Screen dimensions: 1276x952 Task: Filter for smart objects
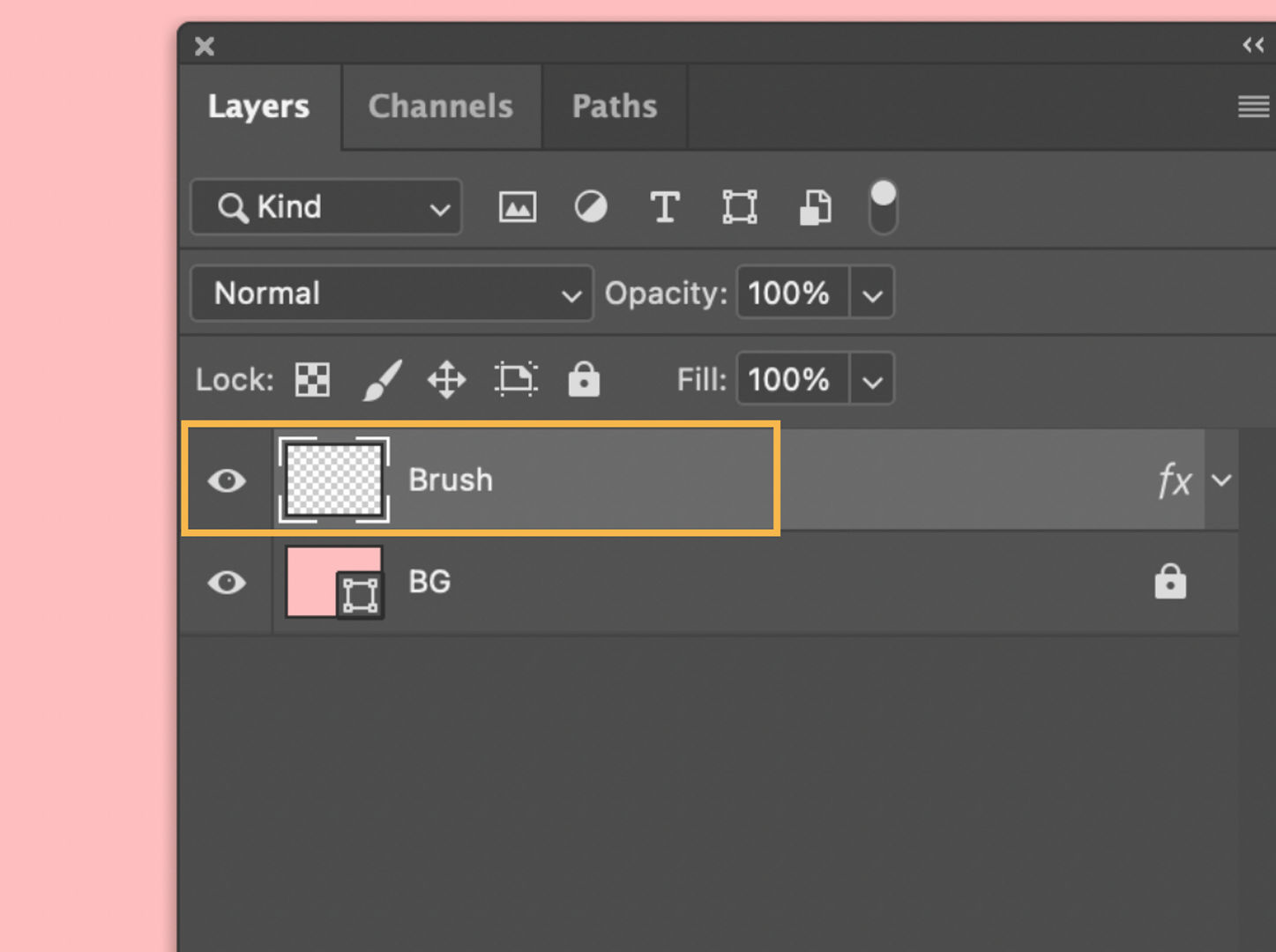tap(814, 207)
